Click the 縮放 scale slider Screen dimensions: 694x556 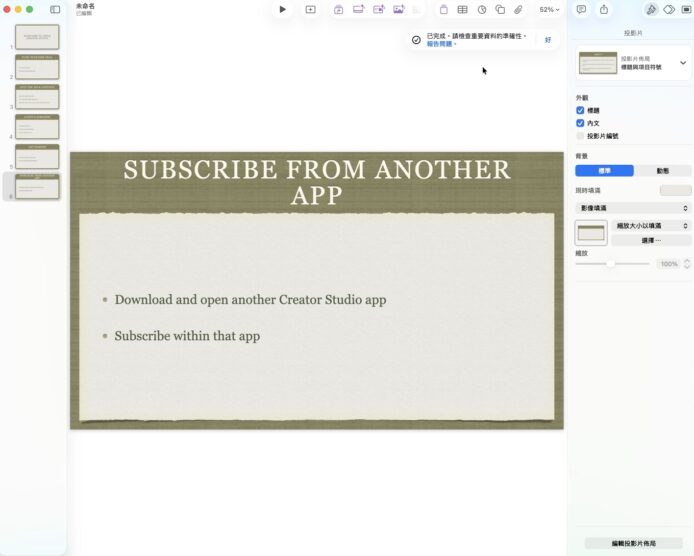(x=613, y=264)
